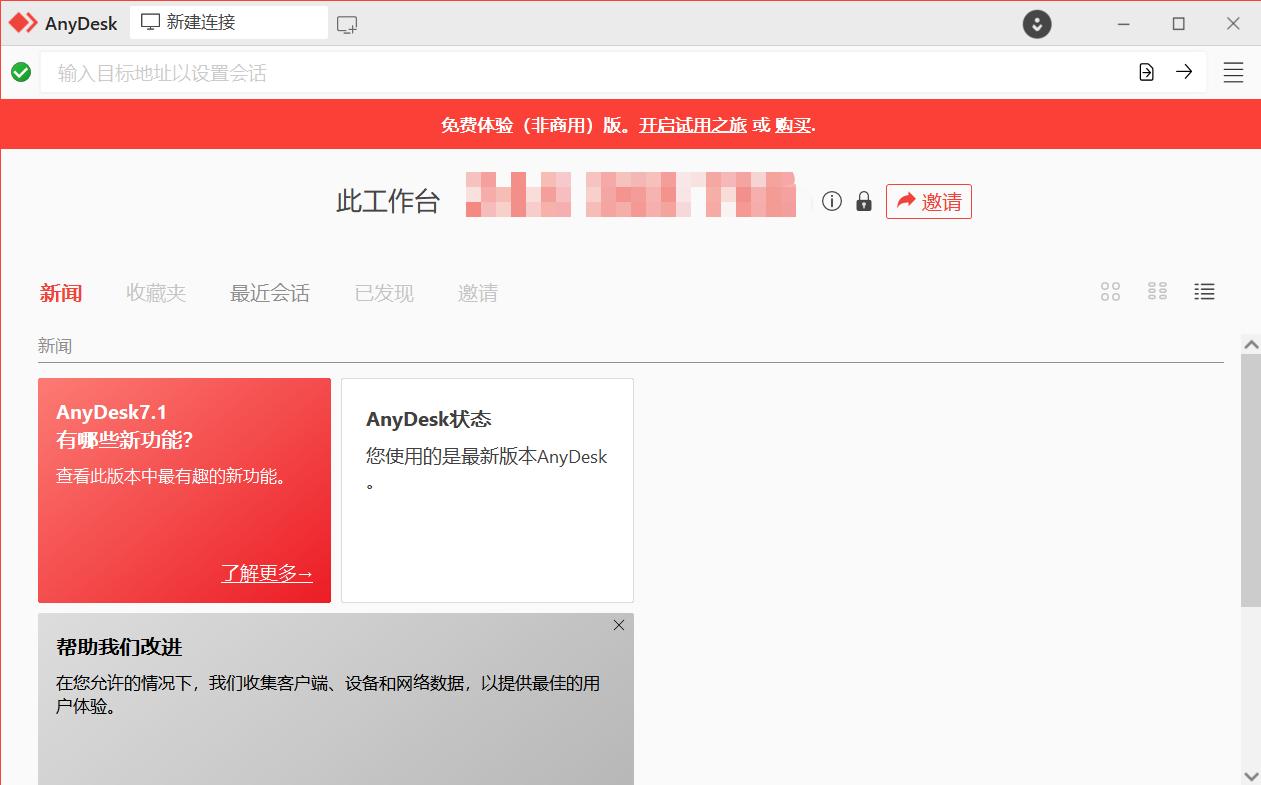Open the 已发现 tab
Screen dimensions: 1261x785
(382, 292)
